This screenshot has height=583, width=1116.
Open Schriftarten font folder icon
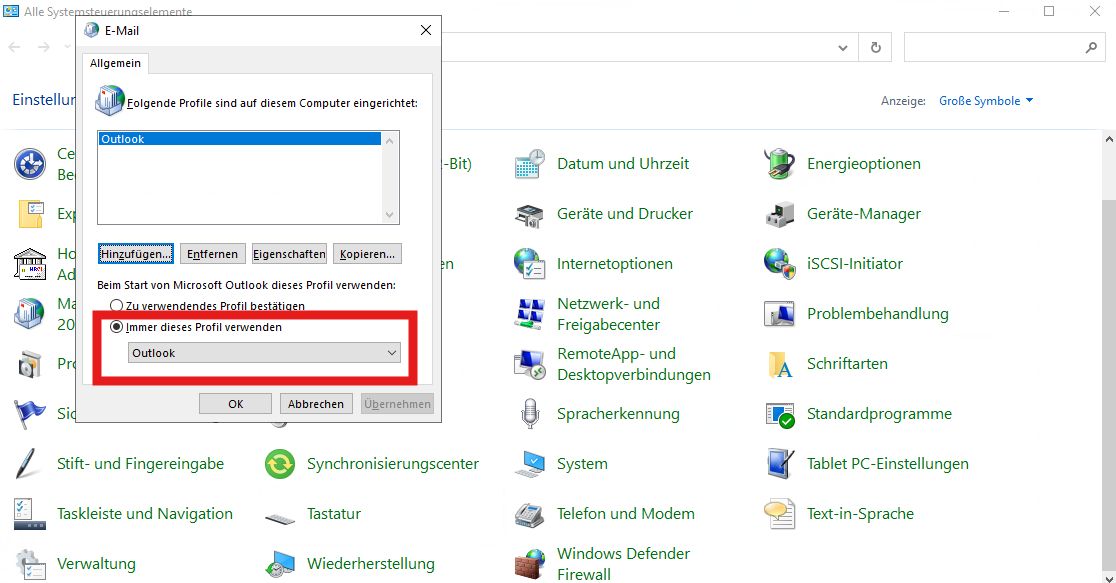click(779, 364)
